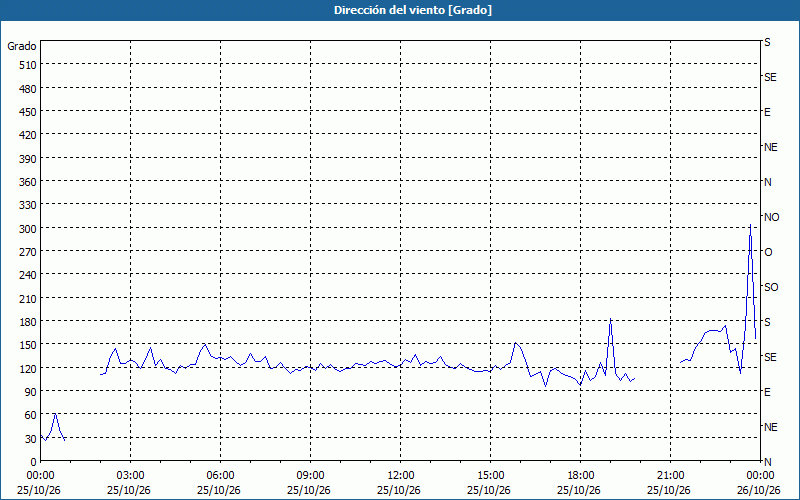Pick the 420 degree axis label

pyautogui.click(x=28, y=135)
